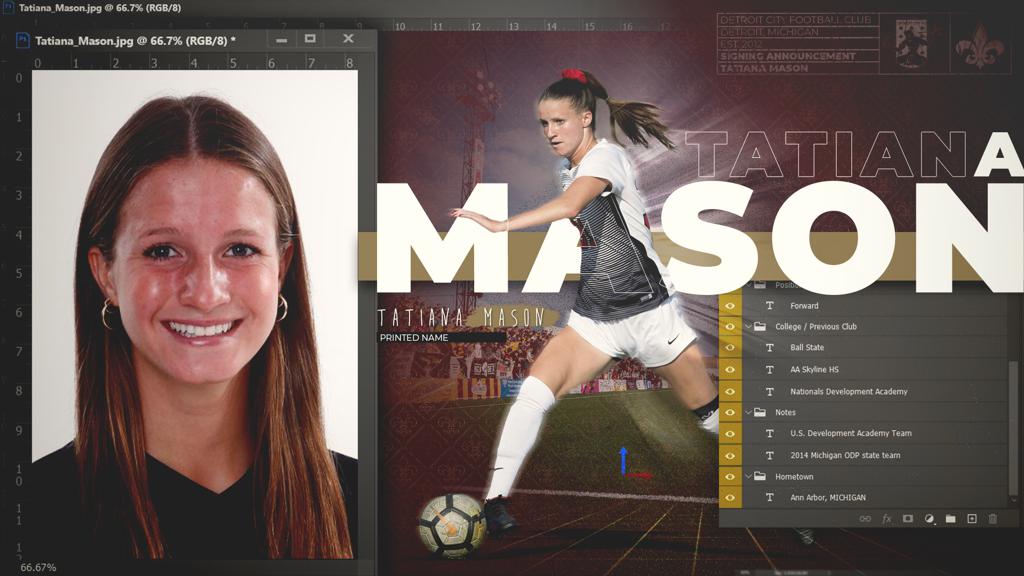Hide the U.S. Development Academy Team layer
1024x576 pixels.
[730, 434]
